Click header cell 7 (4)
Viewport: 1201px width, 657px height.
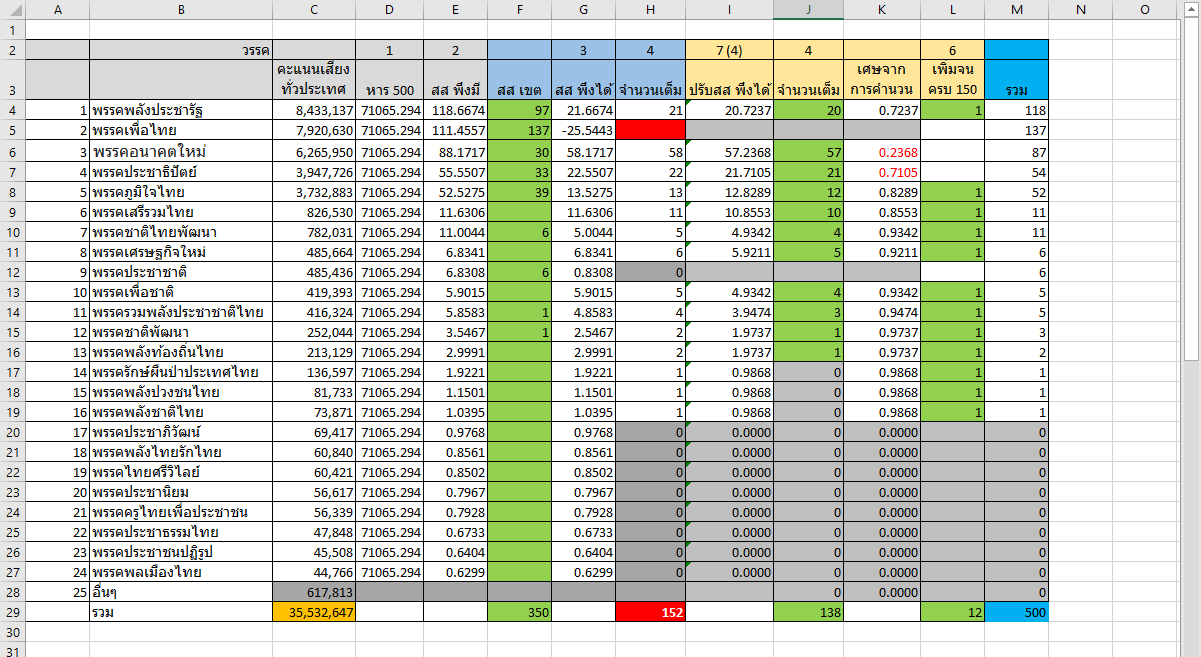pyautogui.click(x=729, y=49)
